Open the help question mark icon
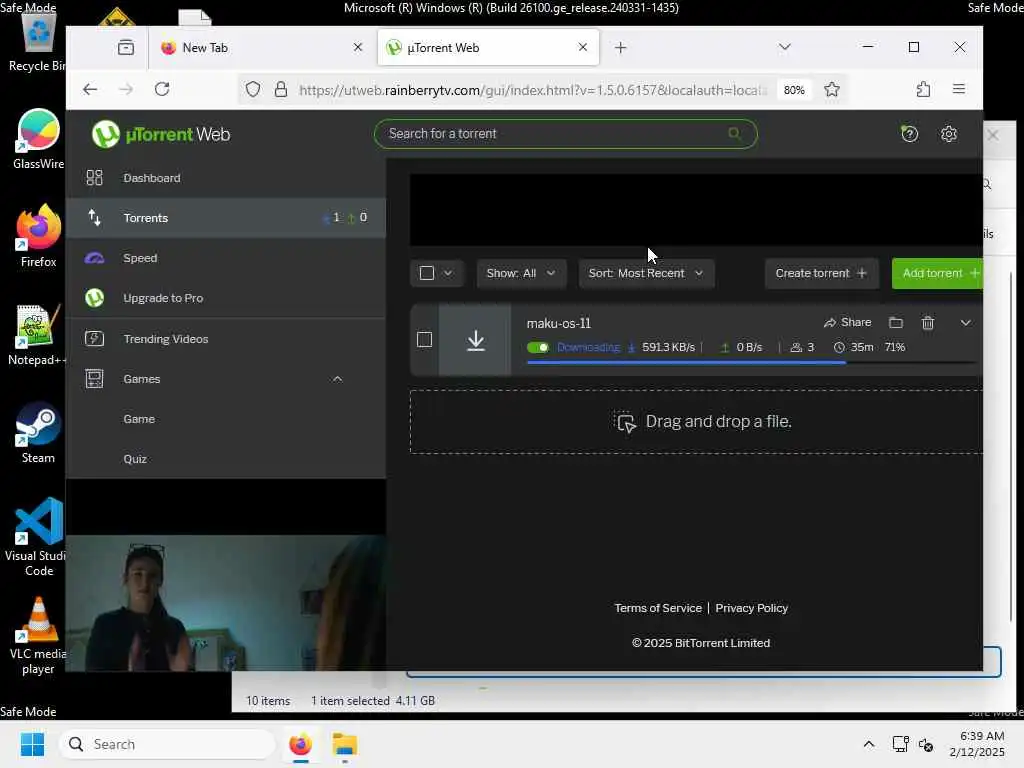Image resolution: width=1024 pixels, height=768 pixels. [909, 134]
